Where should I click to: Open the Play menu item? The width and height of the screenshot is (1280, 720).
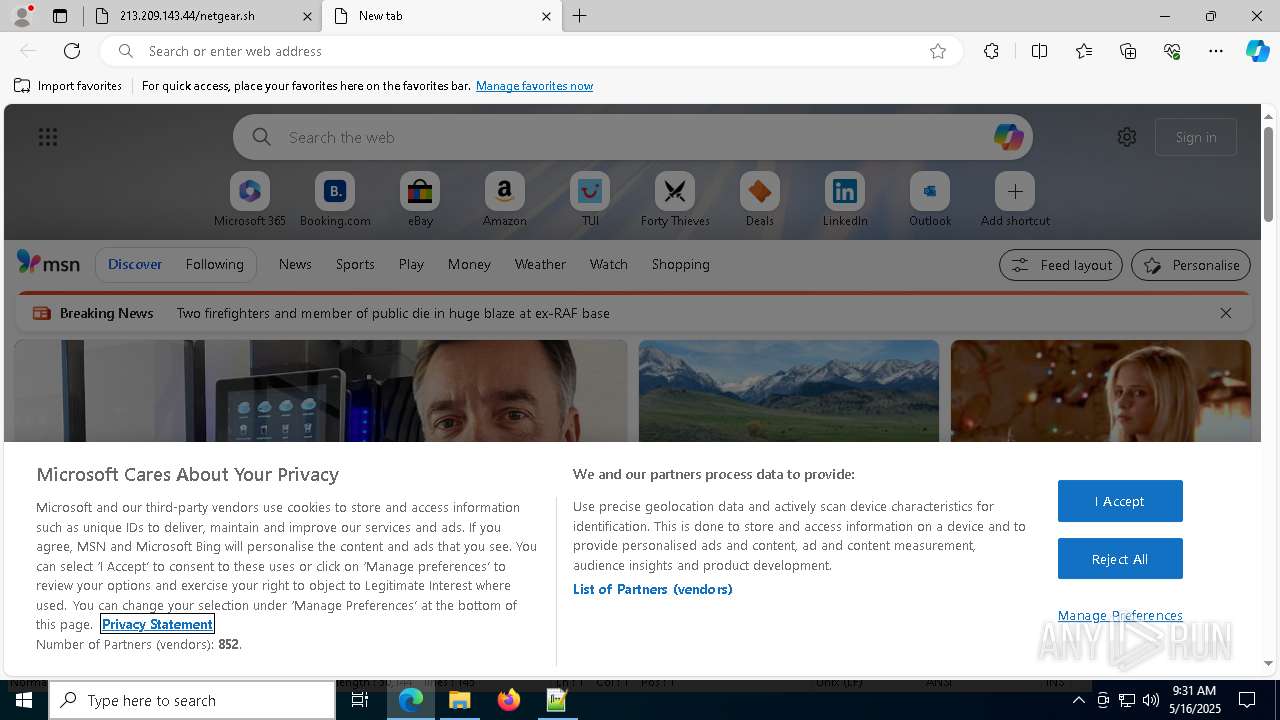coord(411,264)
